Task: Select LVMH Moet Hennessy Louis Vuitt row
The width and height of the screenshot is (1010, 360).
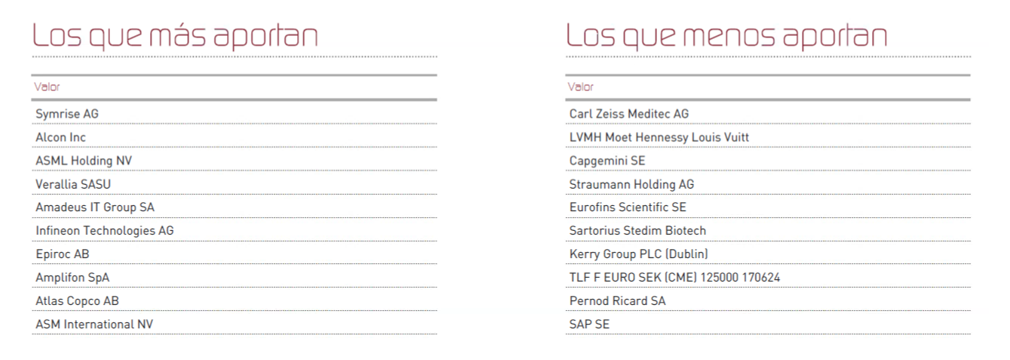Action: [x=768, y=137]
